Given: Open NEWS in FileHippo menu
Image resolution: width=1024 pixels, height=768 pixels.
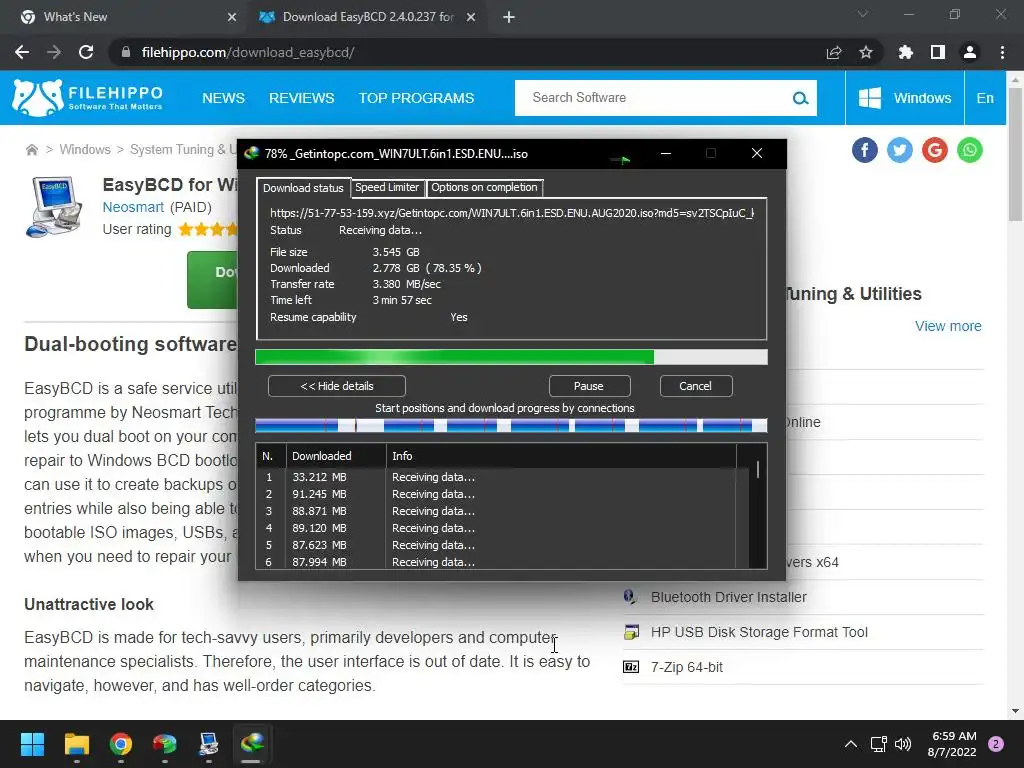Looking at the screenshot, I should click(x=223, y=98).
